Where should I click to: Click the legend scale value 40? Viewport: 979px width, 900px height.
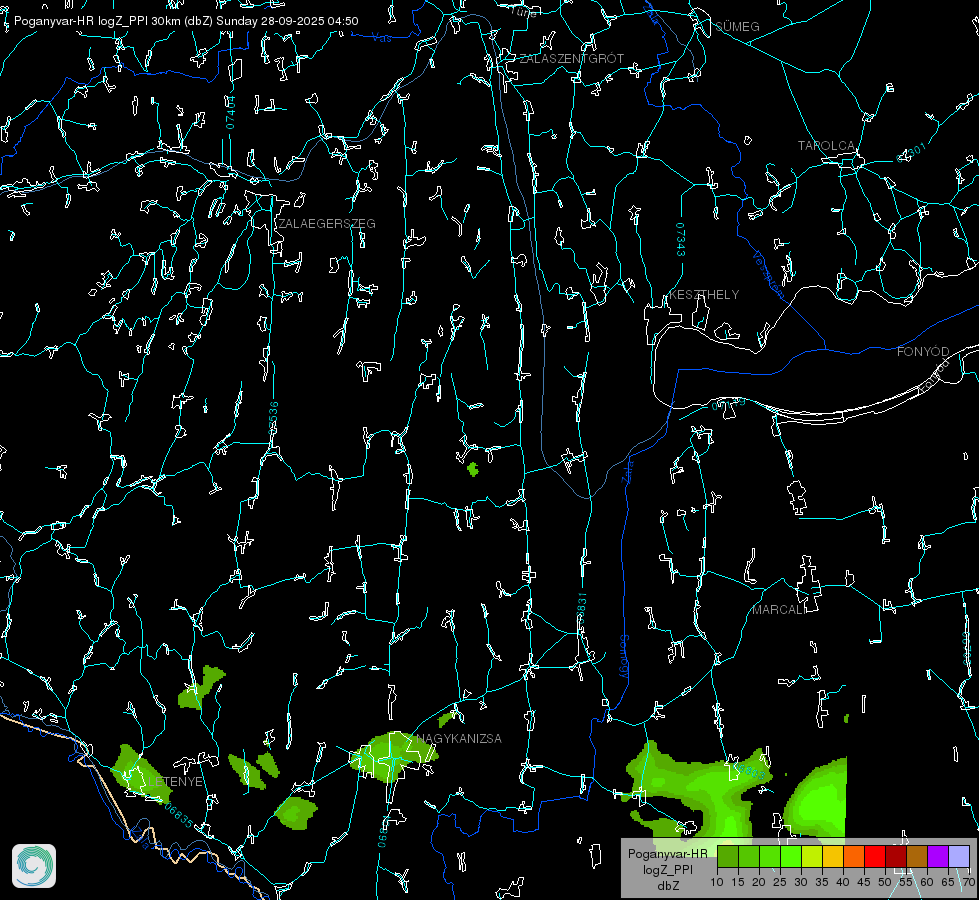tap(843, 882)
